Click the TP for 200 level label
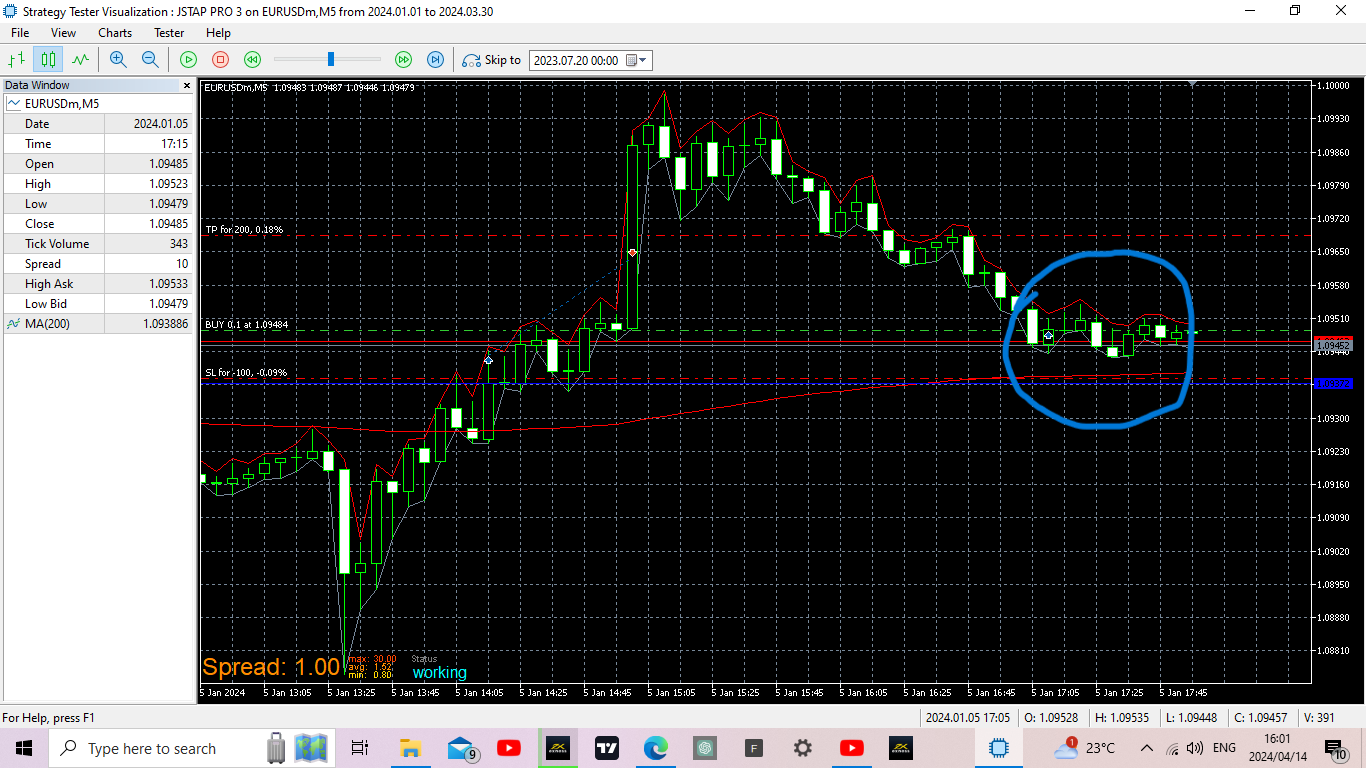The image size is (1366, 768). (244, 230)
